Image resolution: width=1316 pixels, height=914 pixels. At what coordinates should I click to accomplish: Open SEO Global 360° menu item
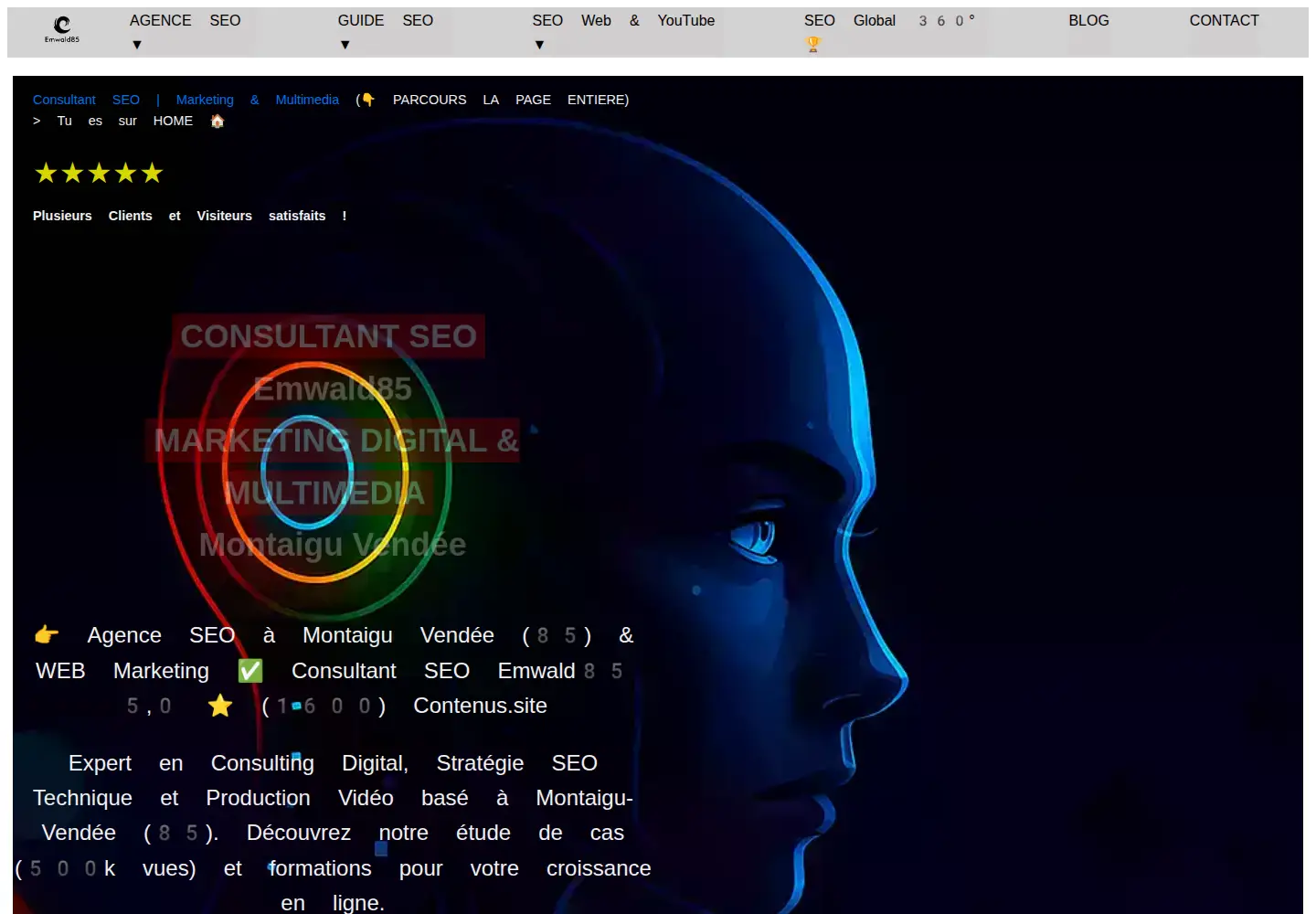pos(889,20)
